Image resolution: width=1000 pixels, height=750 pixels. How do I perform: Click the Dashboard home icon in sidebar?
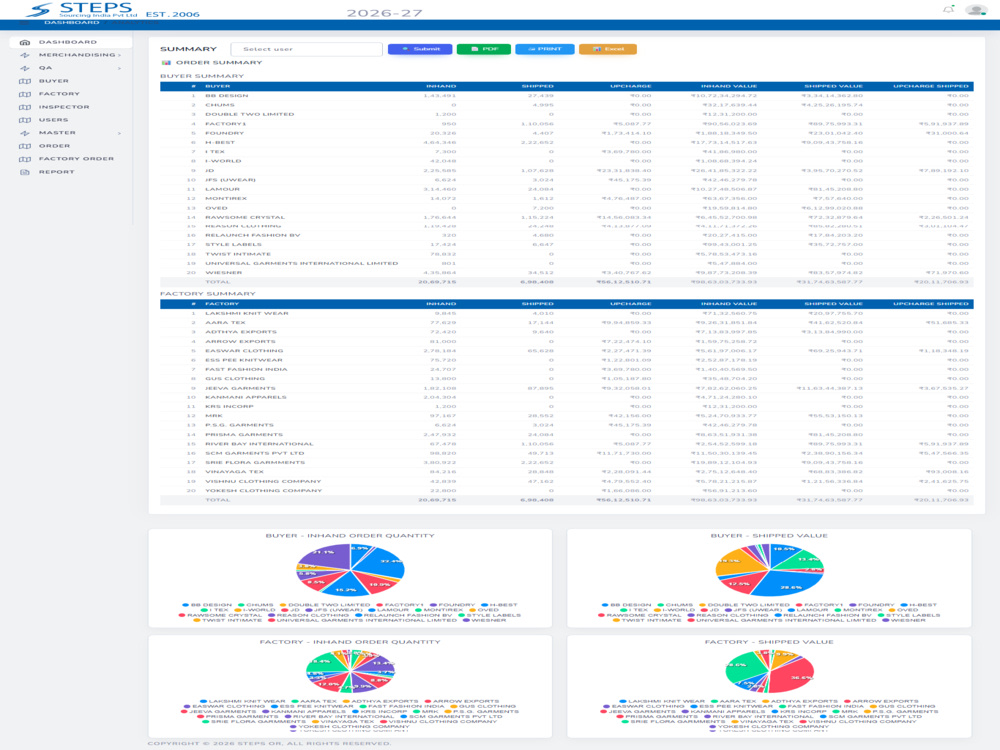(25, 42)
